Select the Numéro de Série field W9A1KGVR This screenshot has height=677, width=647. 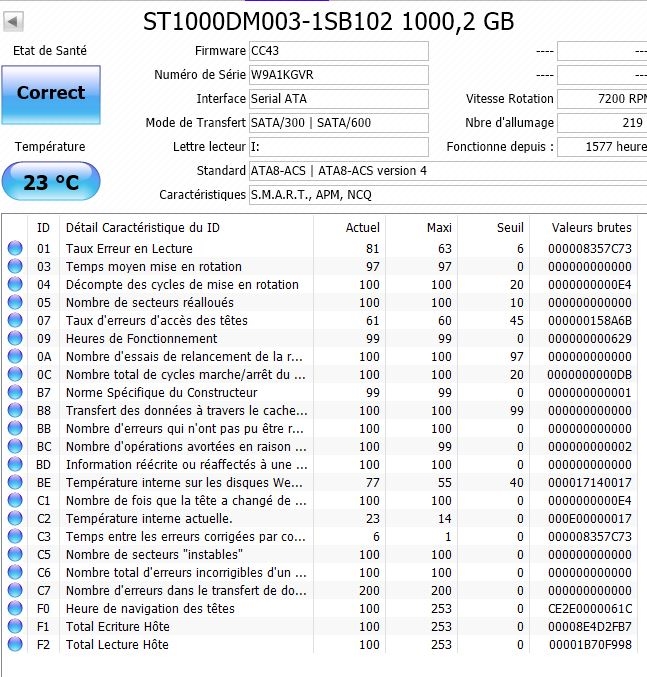click(x=338, y=75)
